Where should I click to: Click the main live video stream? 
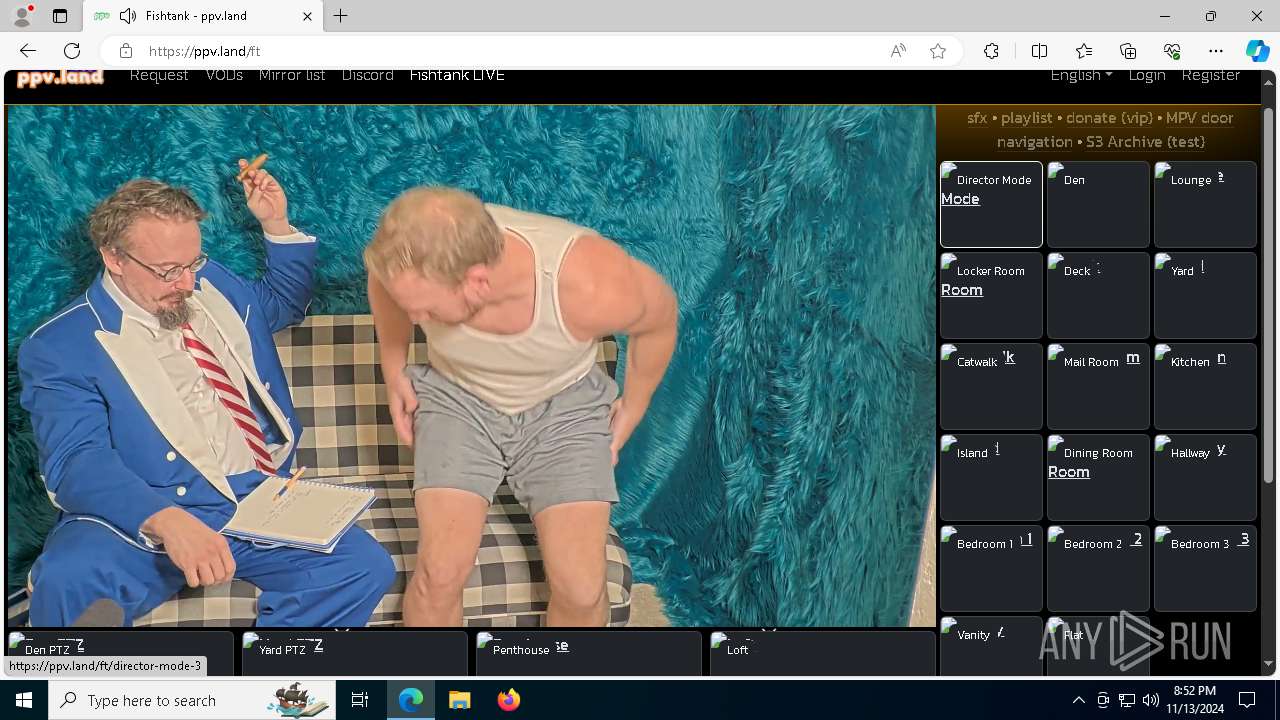[471, 366]
